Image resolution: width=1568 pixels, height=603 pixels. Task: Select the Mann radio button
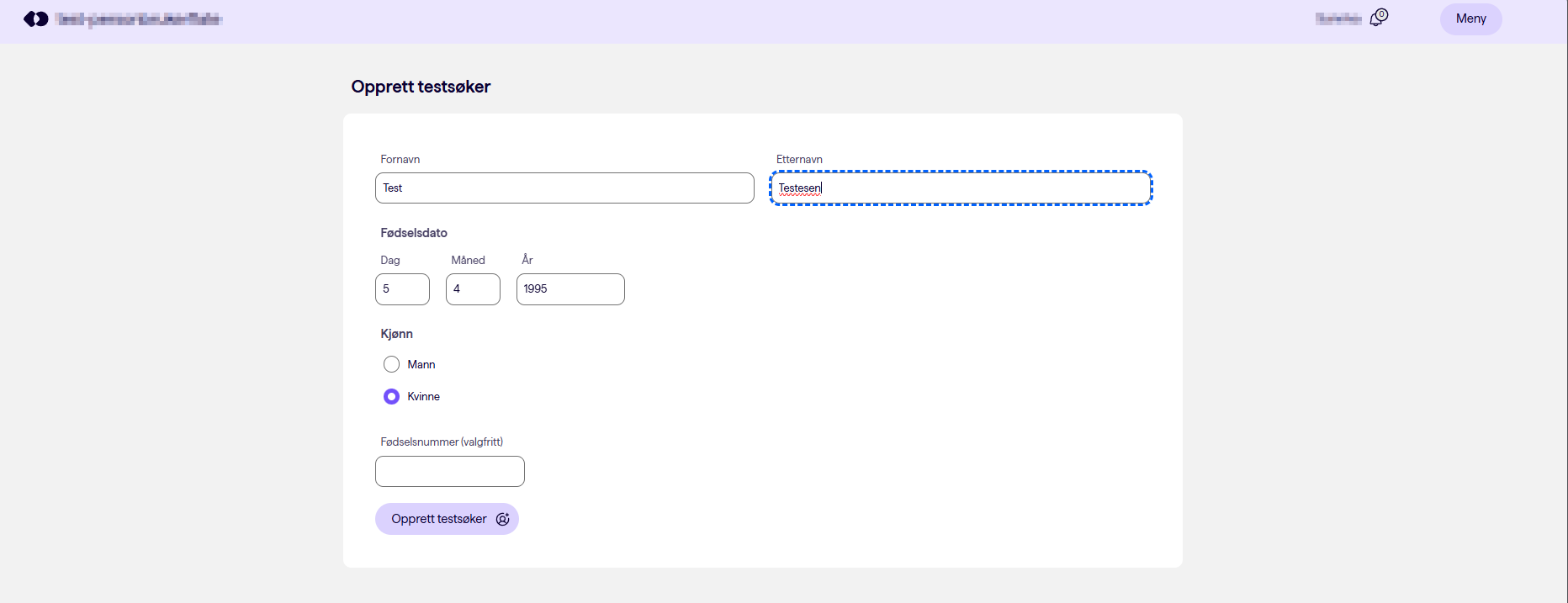[391, 364]
